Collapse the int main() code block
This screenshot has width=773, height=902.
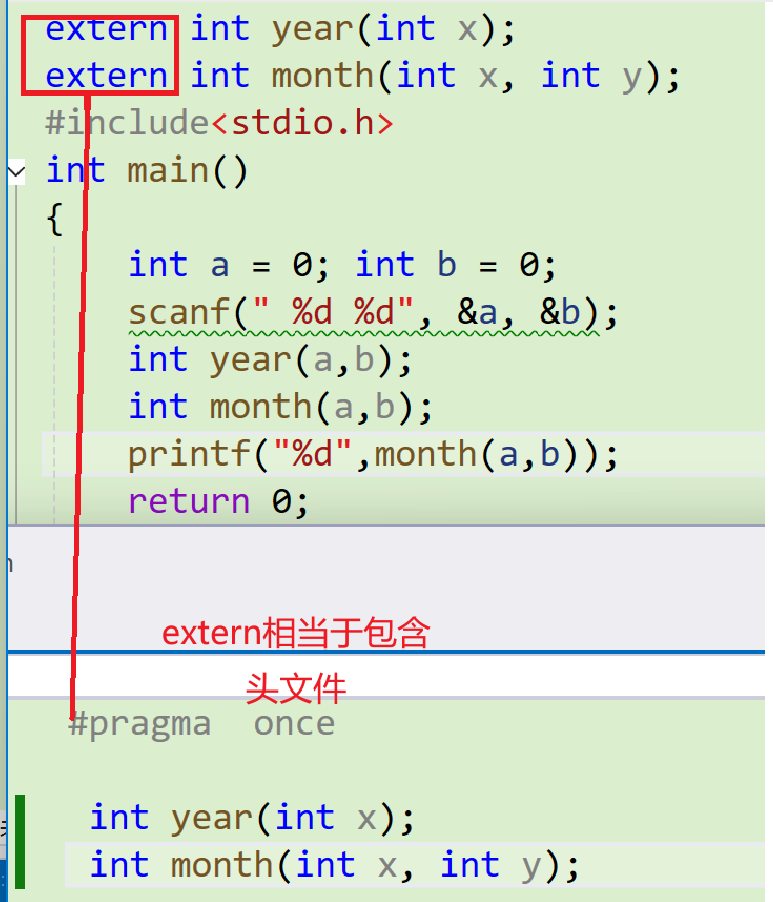coord(17,171)
